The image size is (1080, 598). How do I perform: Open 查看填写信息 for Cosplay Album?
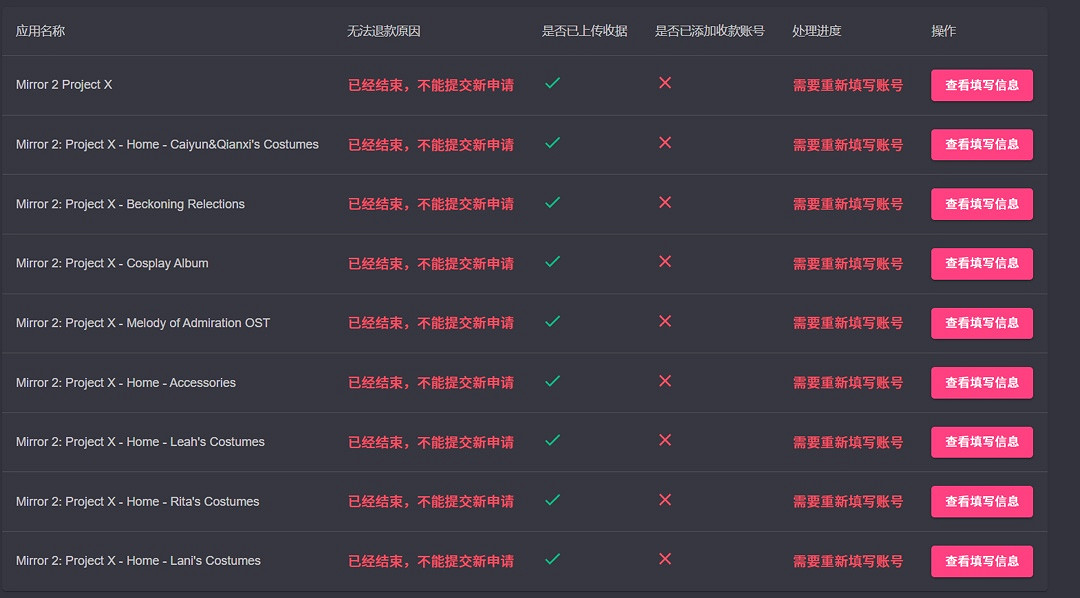click(x=981, y=264)
